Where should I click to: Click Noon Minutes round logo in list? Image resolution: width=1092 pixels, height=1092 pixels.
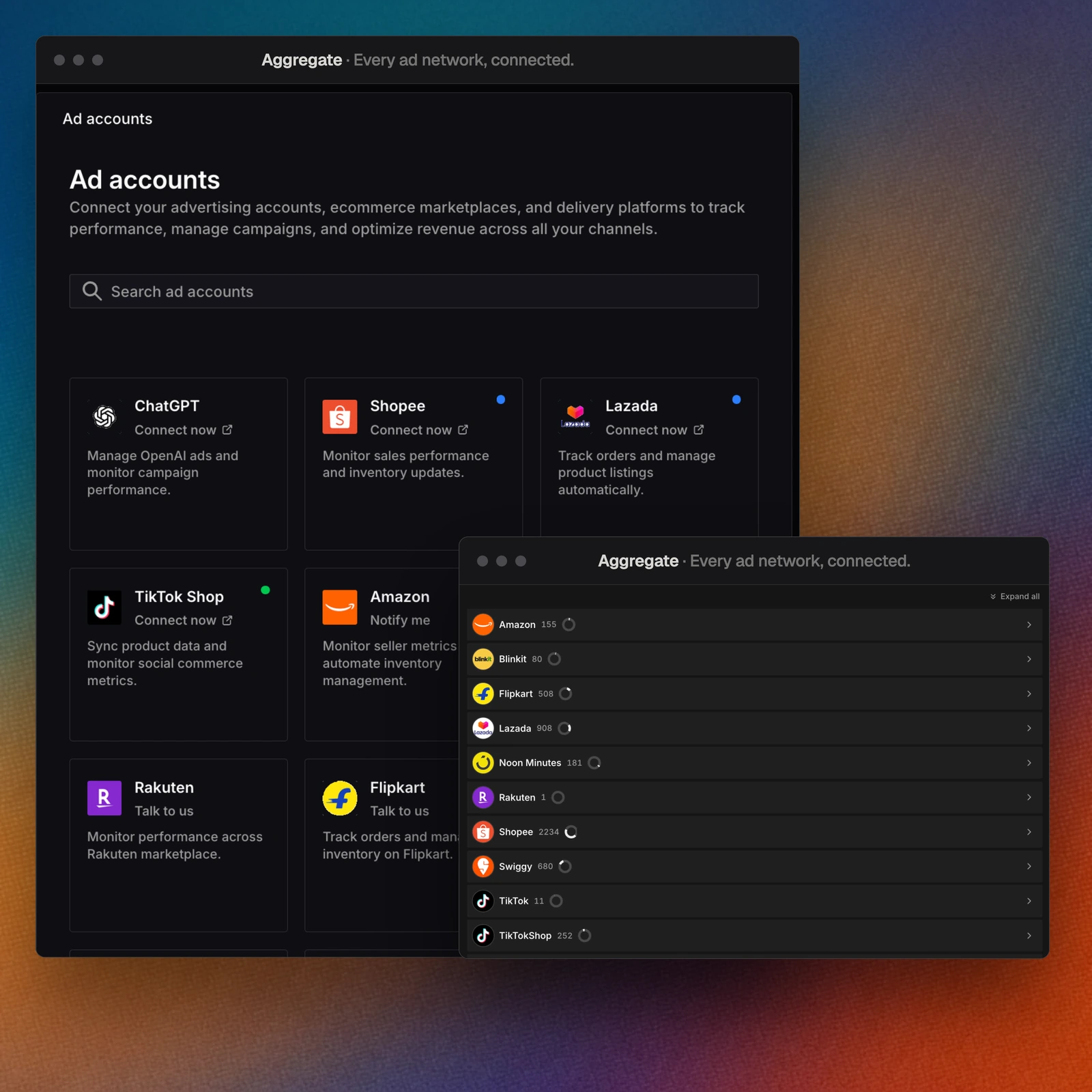coord(483,762)
